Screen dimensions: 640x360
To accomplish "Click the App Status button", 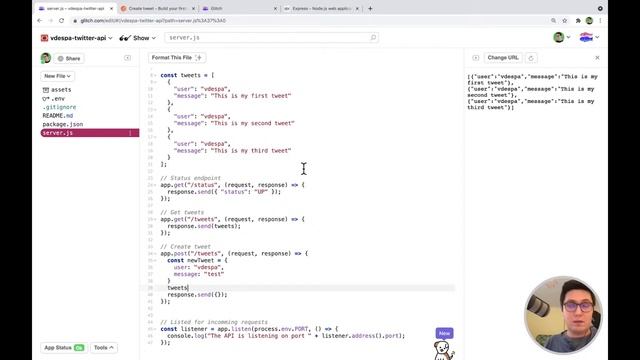I will [64, 348].
